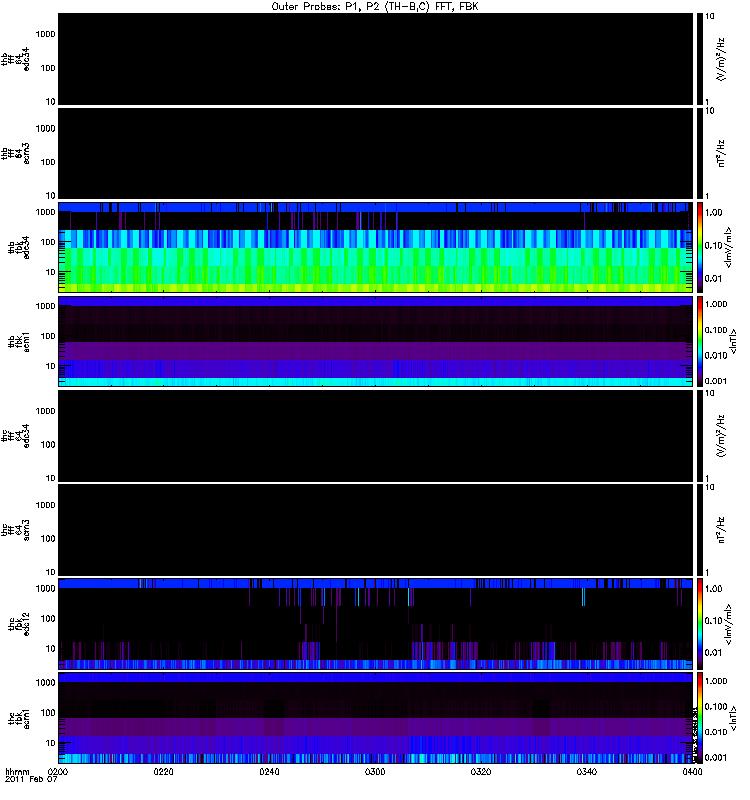This screenshot has width=750, height=800.
Task: Select the 0200 time axis label
Action: 58,771
